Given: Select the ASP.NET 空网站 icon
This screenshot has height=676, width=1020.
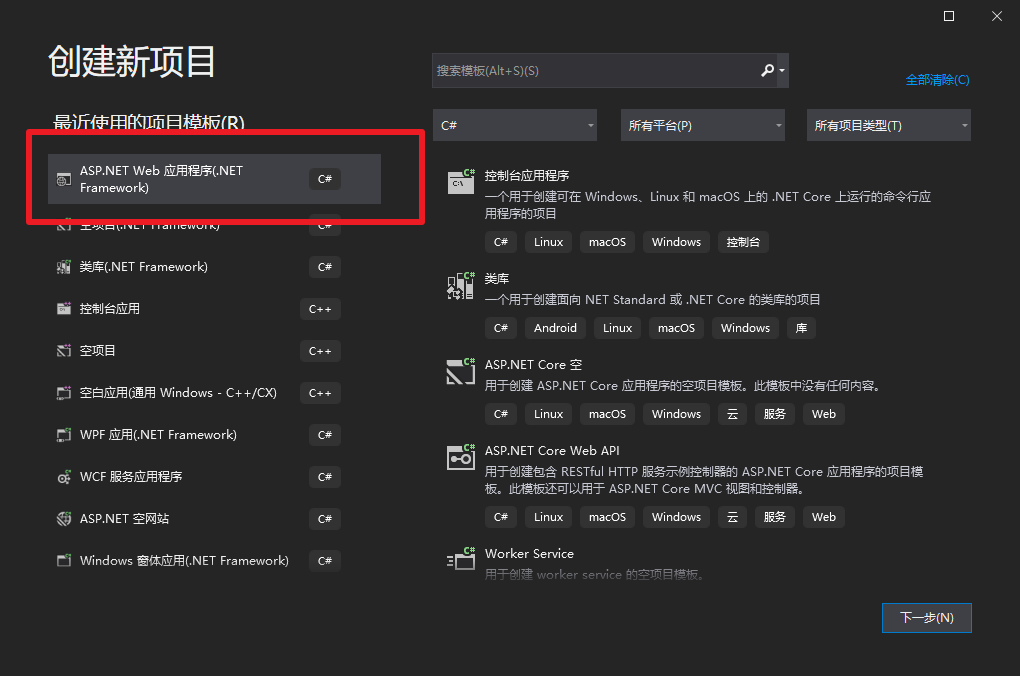Looking at the screenshot, I should [x=62, y=518].
